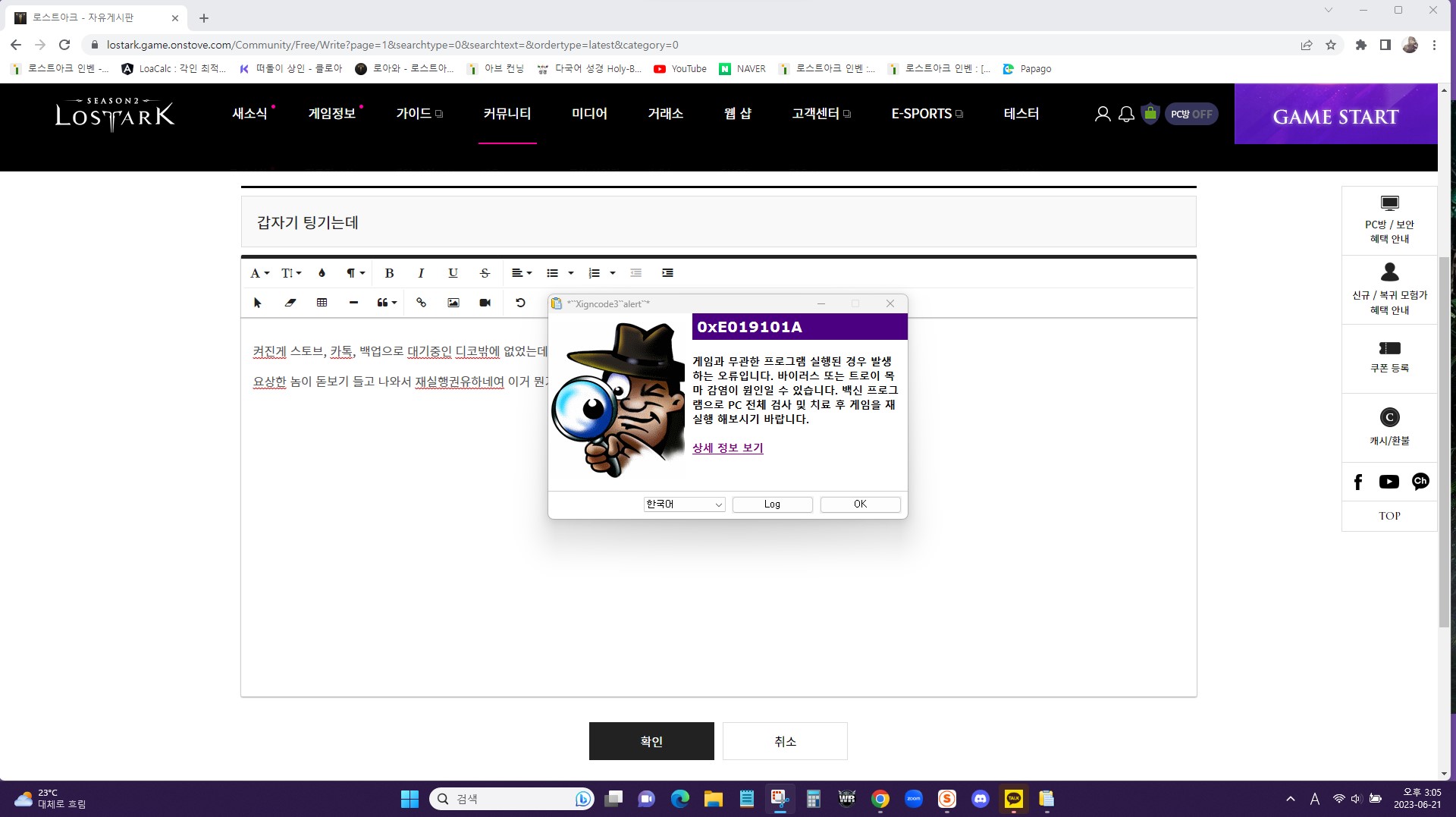Image resolution: width=1456 pixels, height=817 pixels.
Task: Insert an image using the picture icon
Action: pyautogui.click(x=453, y=303)
